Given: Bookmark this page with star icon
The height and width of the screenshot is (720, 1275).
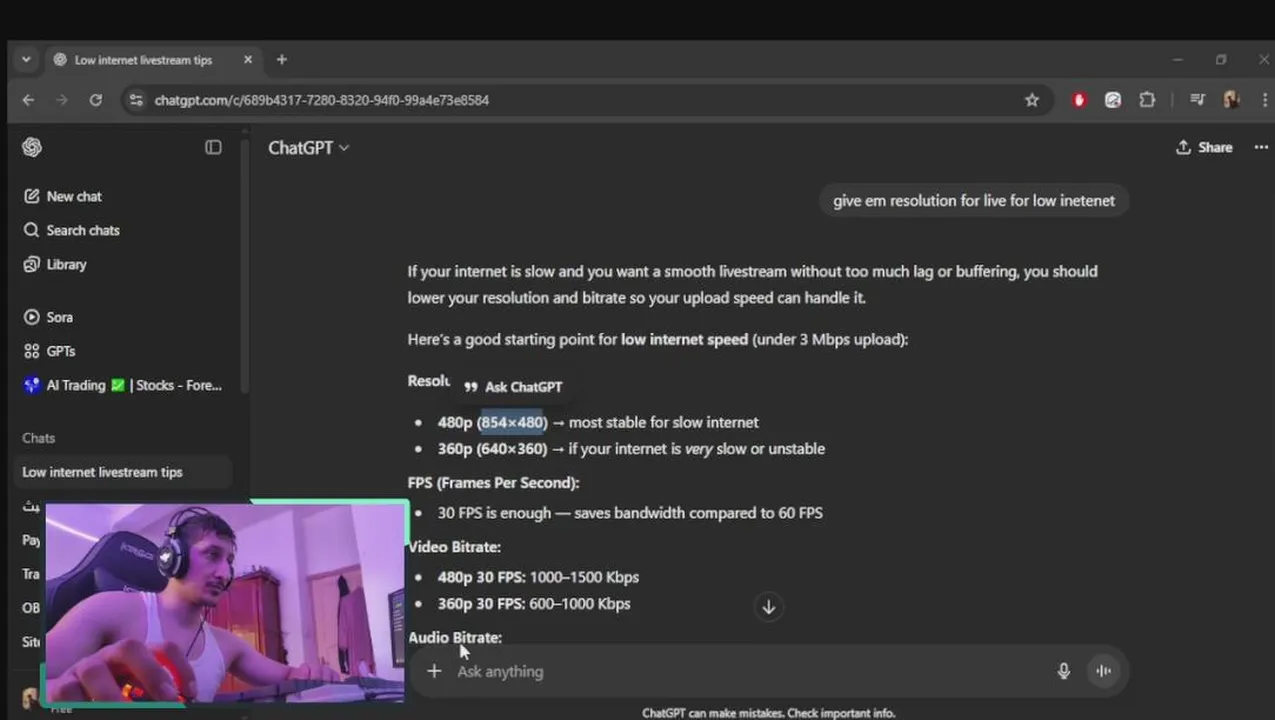Looking at the screenshot, I should coord(1032,100).
